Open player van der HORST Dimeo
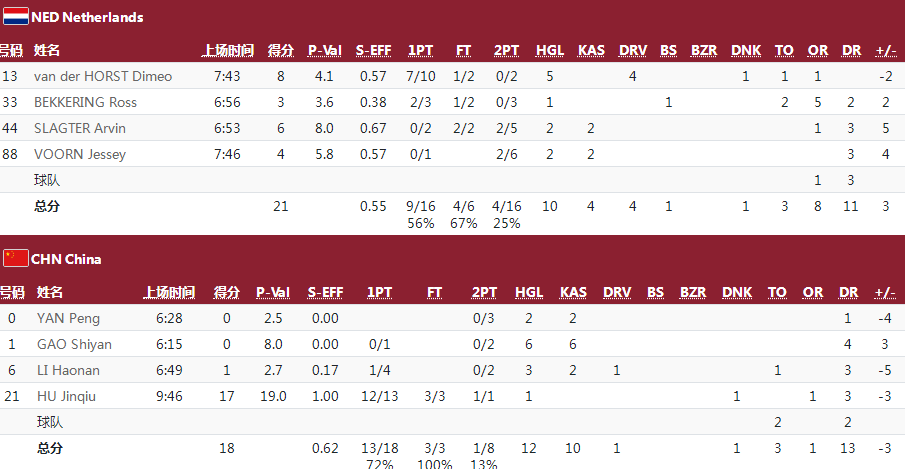906x469 pixels. pyautogui.click(x=103, y=76)
